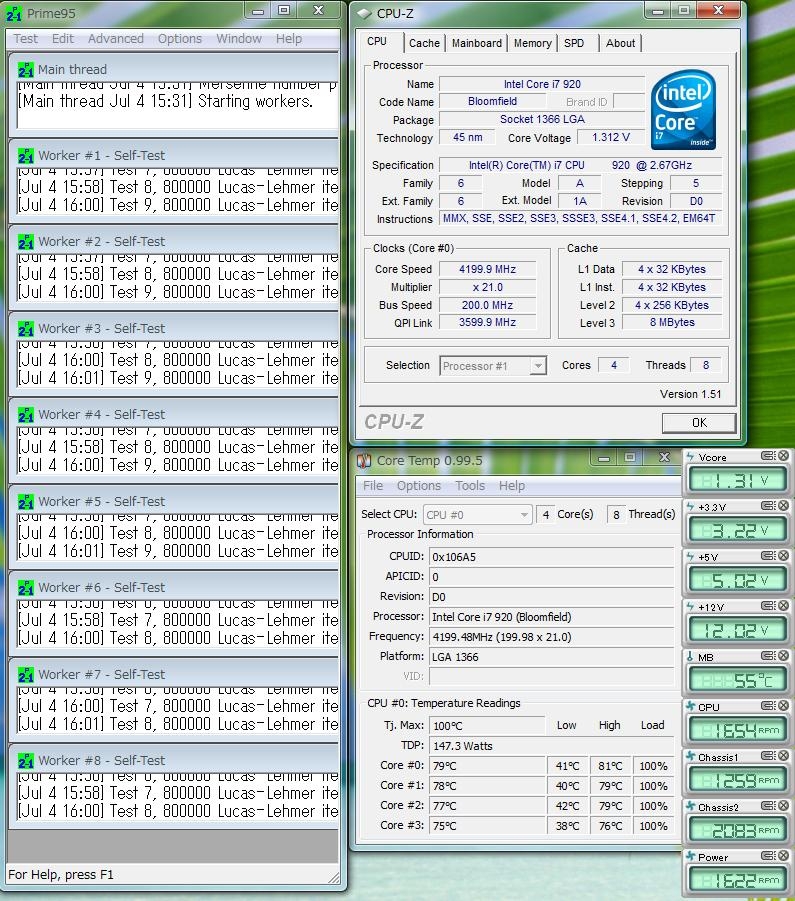Select the CPU tab in CPU-Z
The height and width of the screenshot is (901, 795).
(x=377, y=41)
